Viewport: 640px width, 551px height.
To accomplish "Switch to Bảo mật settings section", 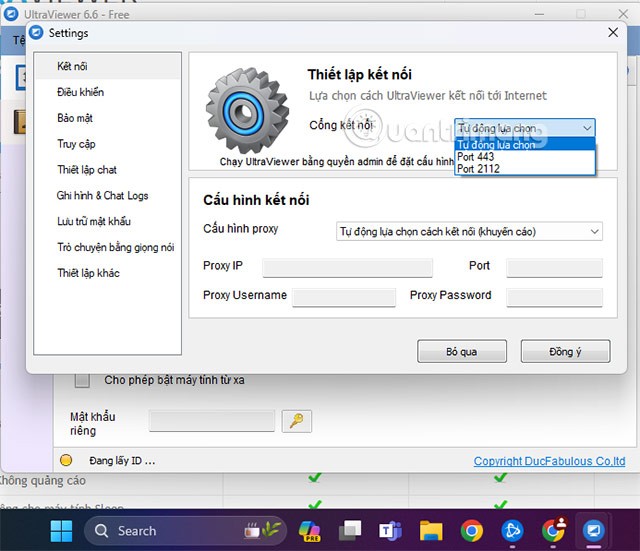I will pos(75,118).
